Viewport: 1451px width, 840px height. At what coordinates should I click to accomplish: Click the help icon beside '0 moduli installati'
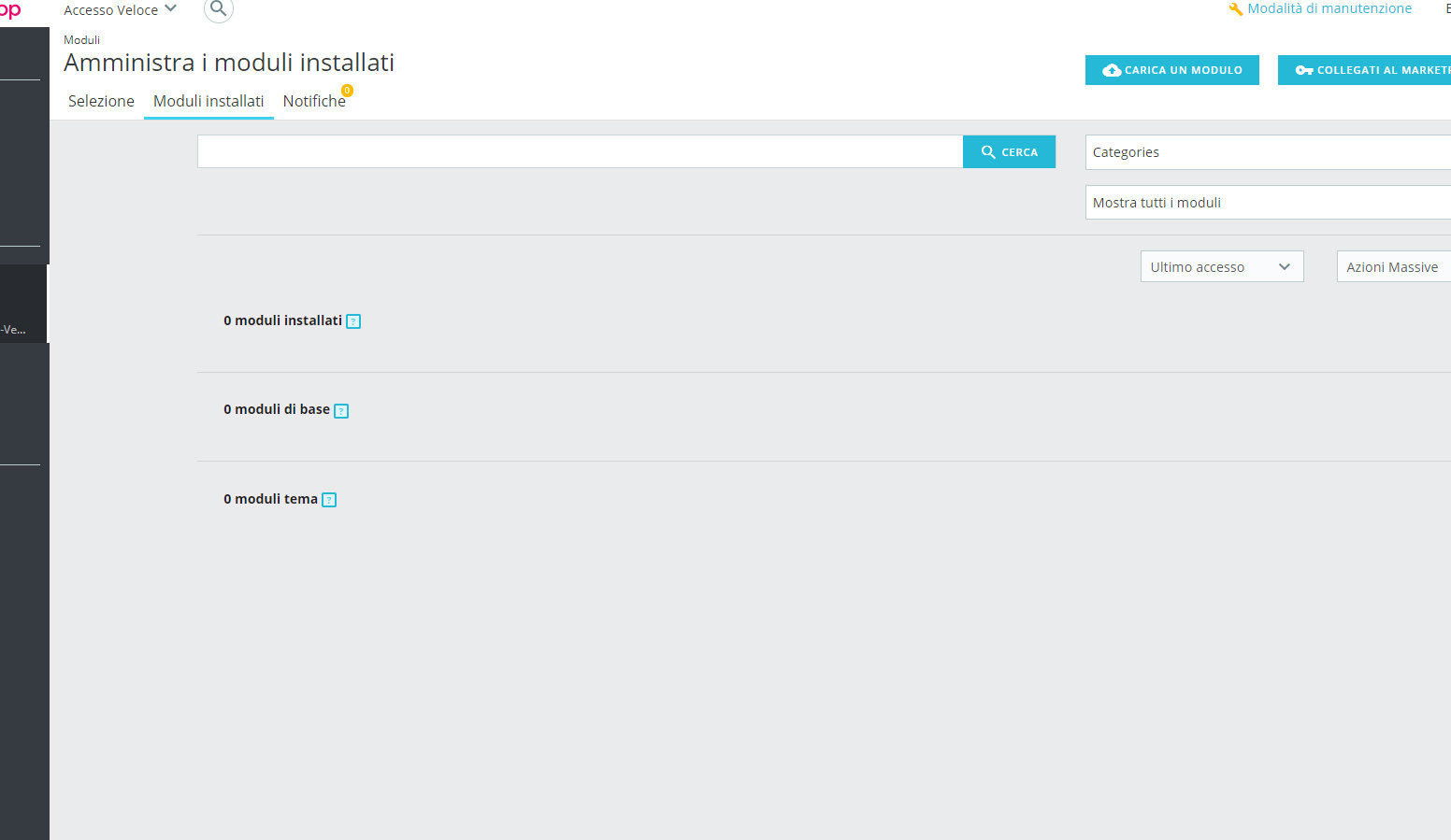click(353, 321)
